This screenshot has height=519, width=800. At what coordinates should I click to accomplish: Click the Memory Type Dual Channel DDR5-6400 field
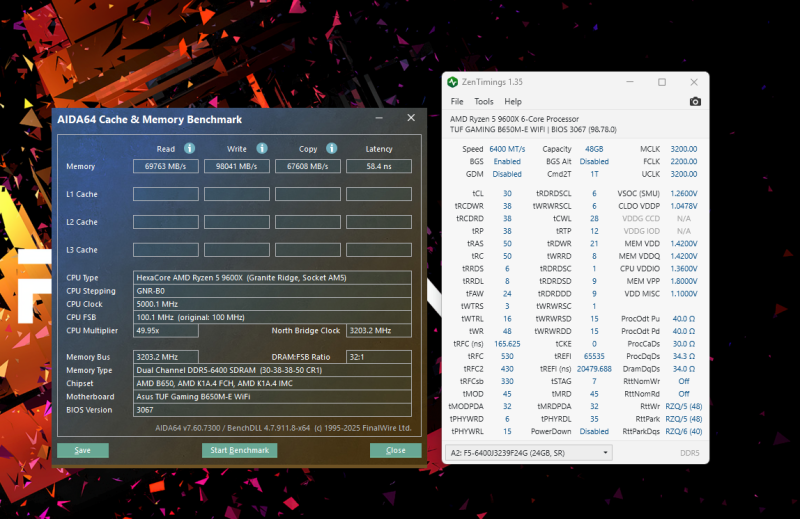click(x=272, y=370)
